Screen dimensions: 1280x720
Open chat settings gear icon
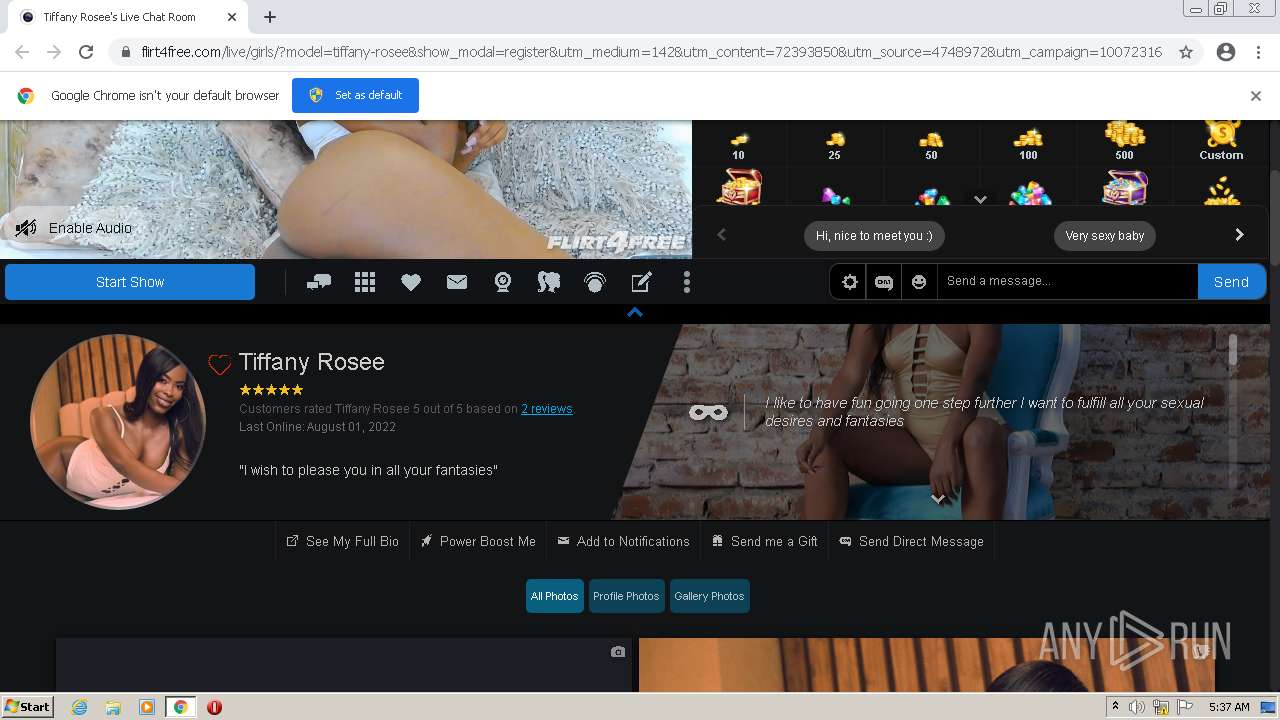tap(850, 282)
